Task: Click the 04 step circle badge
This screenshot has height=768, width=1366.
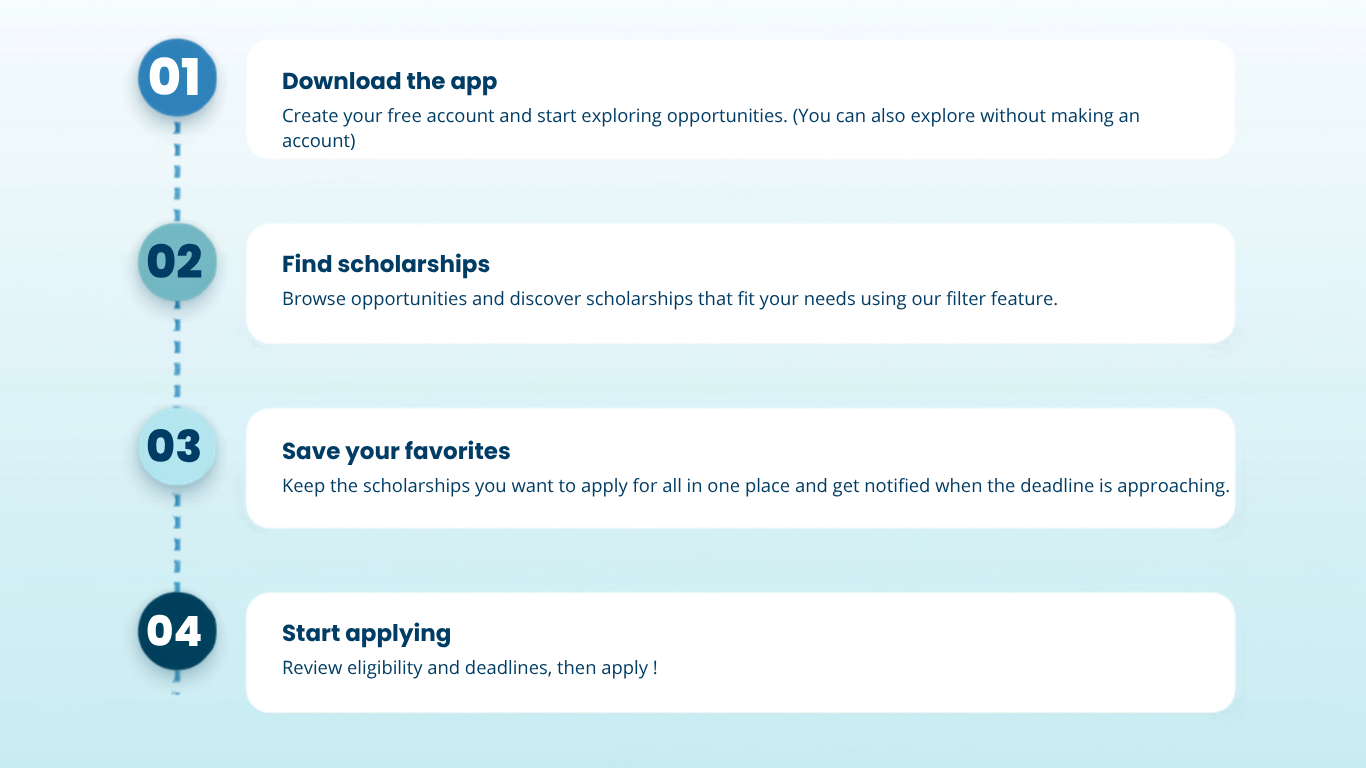Action: tap(177, 631)
